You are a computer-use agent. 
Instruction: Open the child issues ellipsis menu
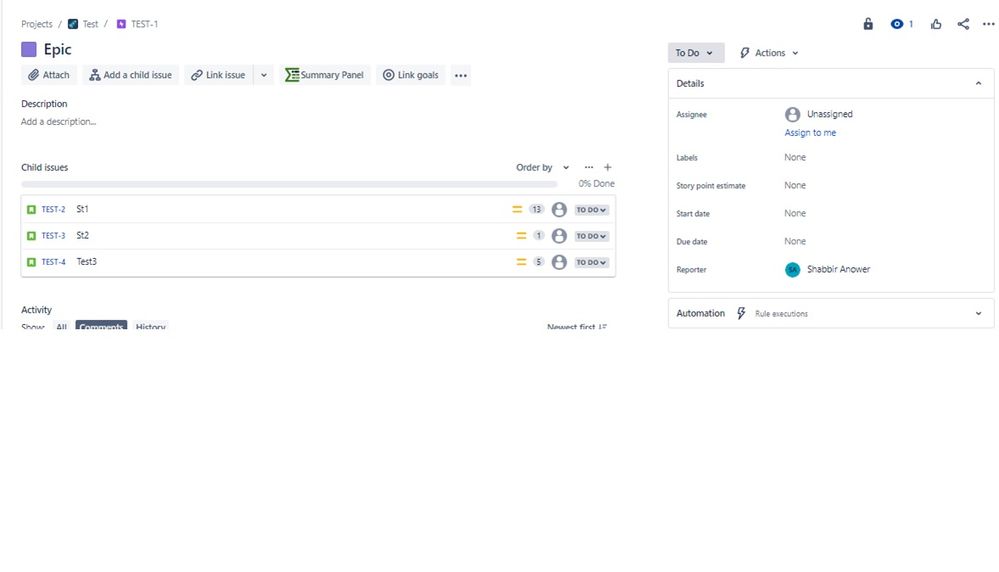tap(589, 168)
